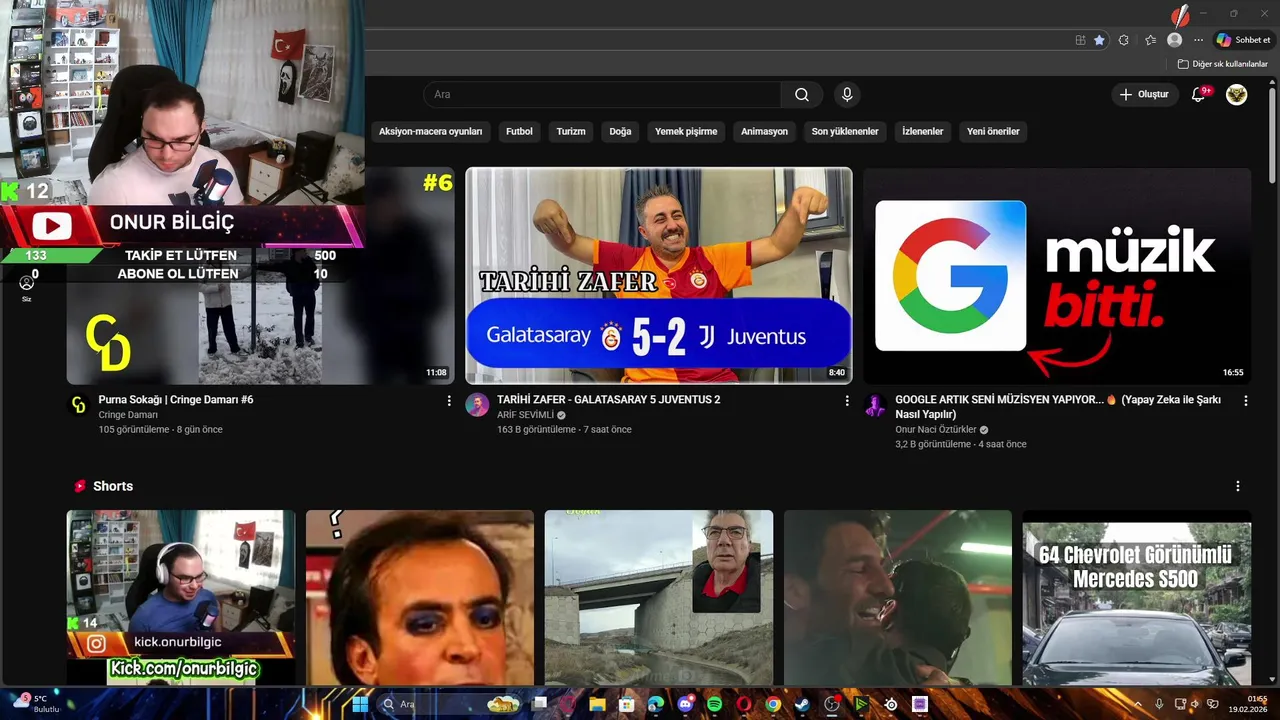Open the Galatasaray 5-2 Juventus video thumbnail

coord(659,276)
